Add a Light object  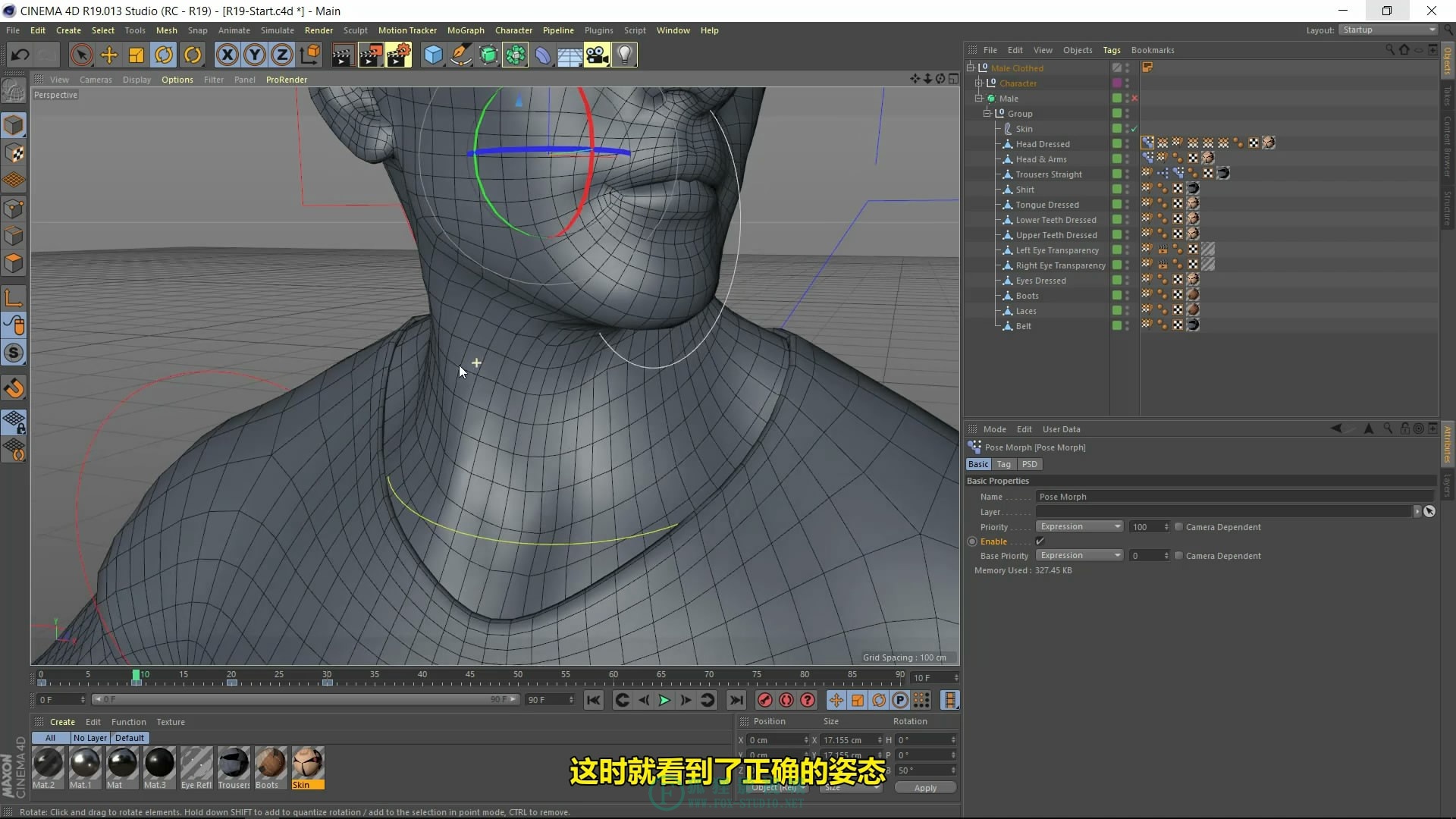point(624,55)
